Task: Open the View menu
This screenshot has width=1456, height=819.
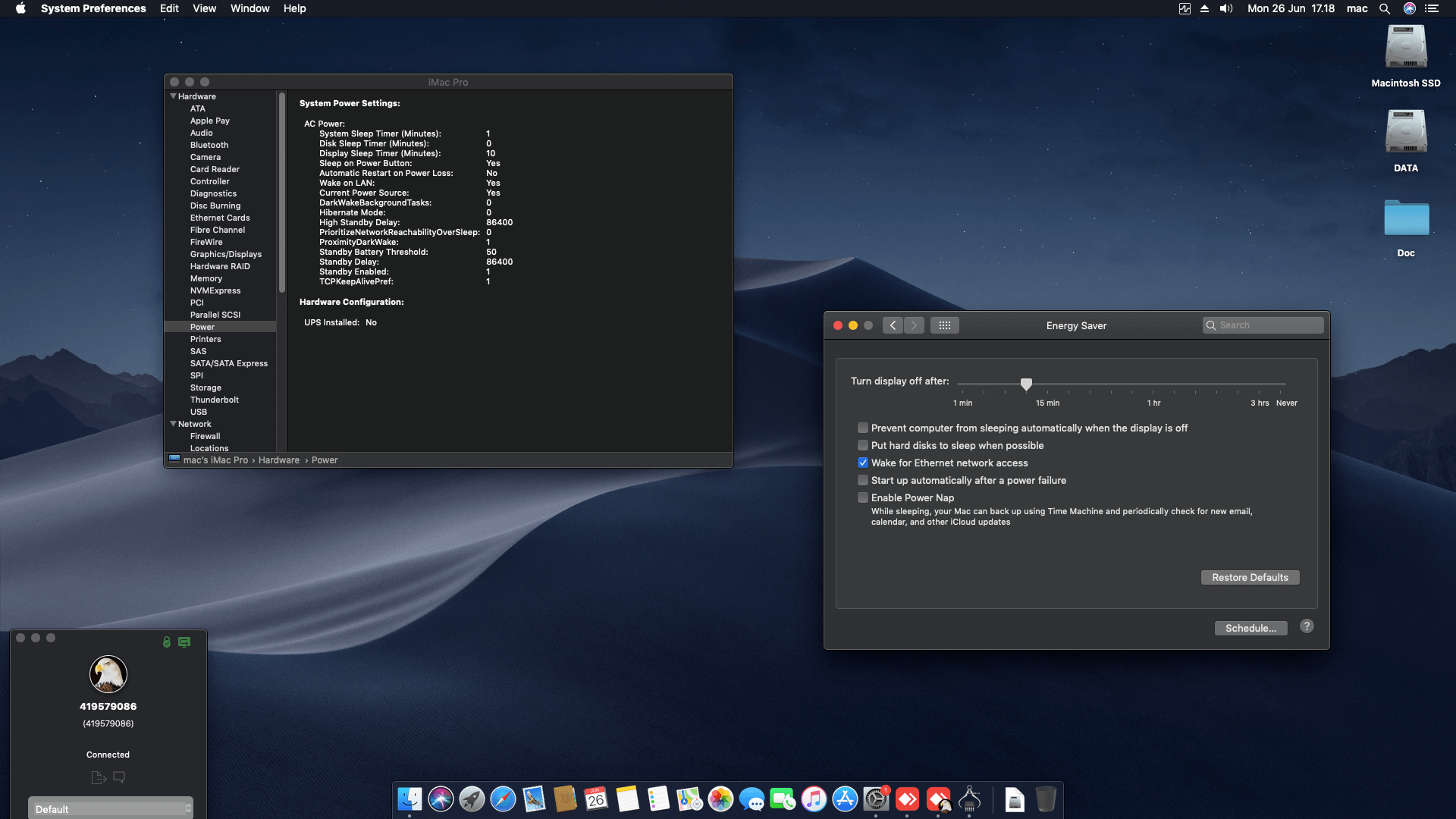Action: (204, 8)
